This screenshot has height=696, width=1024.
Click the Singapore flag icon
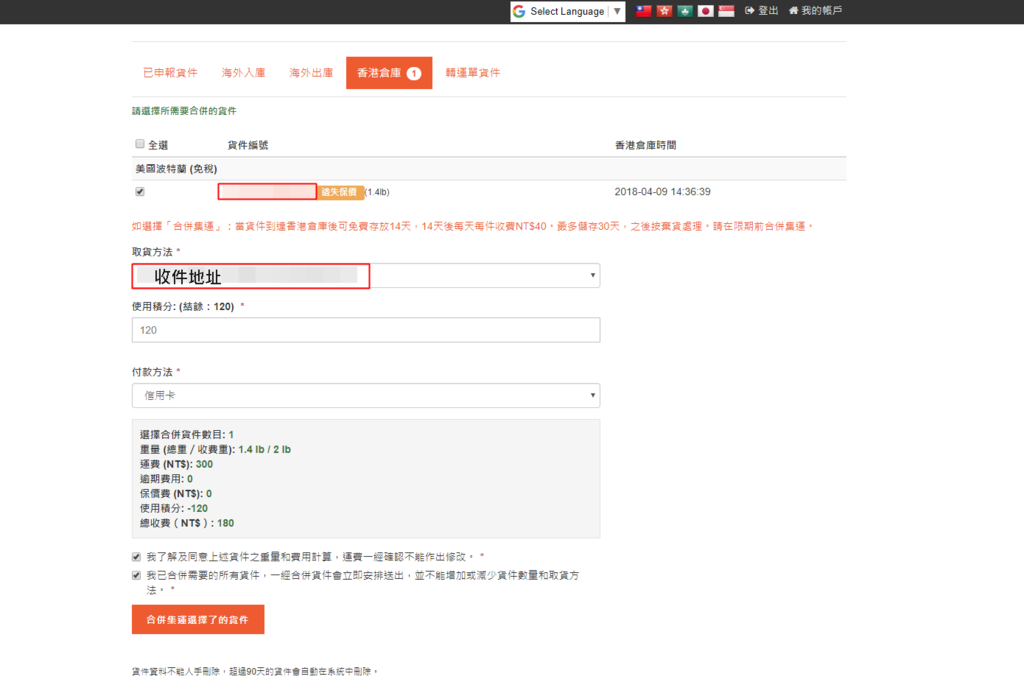click(x=726, y=11)
